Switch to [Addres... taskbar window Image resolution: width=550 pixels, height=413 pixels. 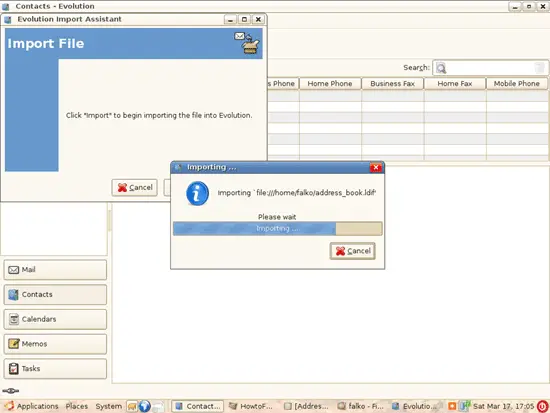coord(306,406)
